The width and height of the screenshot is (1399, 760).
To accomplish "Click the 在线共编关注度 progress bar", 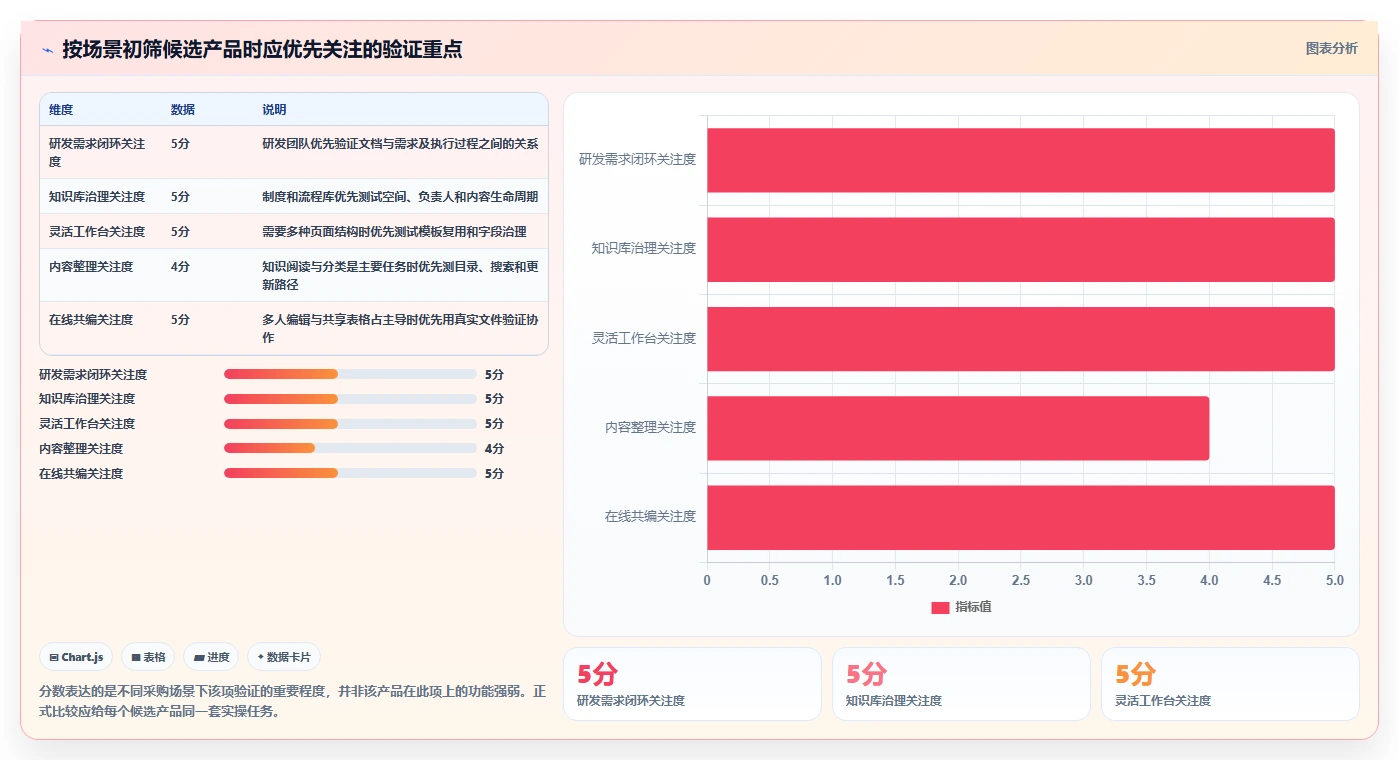I will (x=350, y=474).
